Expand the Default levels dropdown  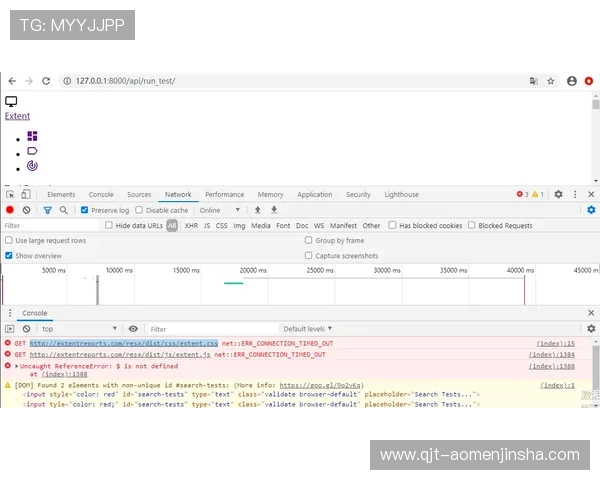(308, 328)
